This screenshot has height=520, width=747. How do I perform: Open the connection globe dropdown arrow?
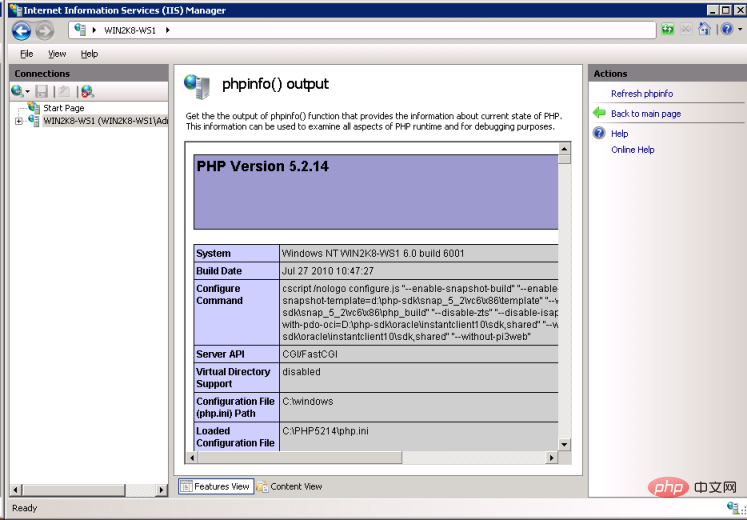coord(28,91)
